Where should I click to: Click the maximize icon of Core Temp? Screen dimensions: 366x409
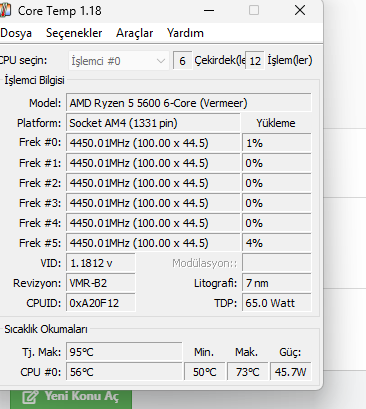click(254, 10)
